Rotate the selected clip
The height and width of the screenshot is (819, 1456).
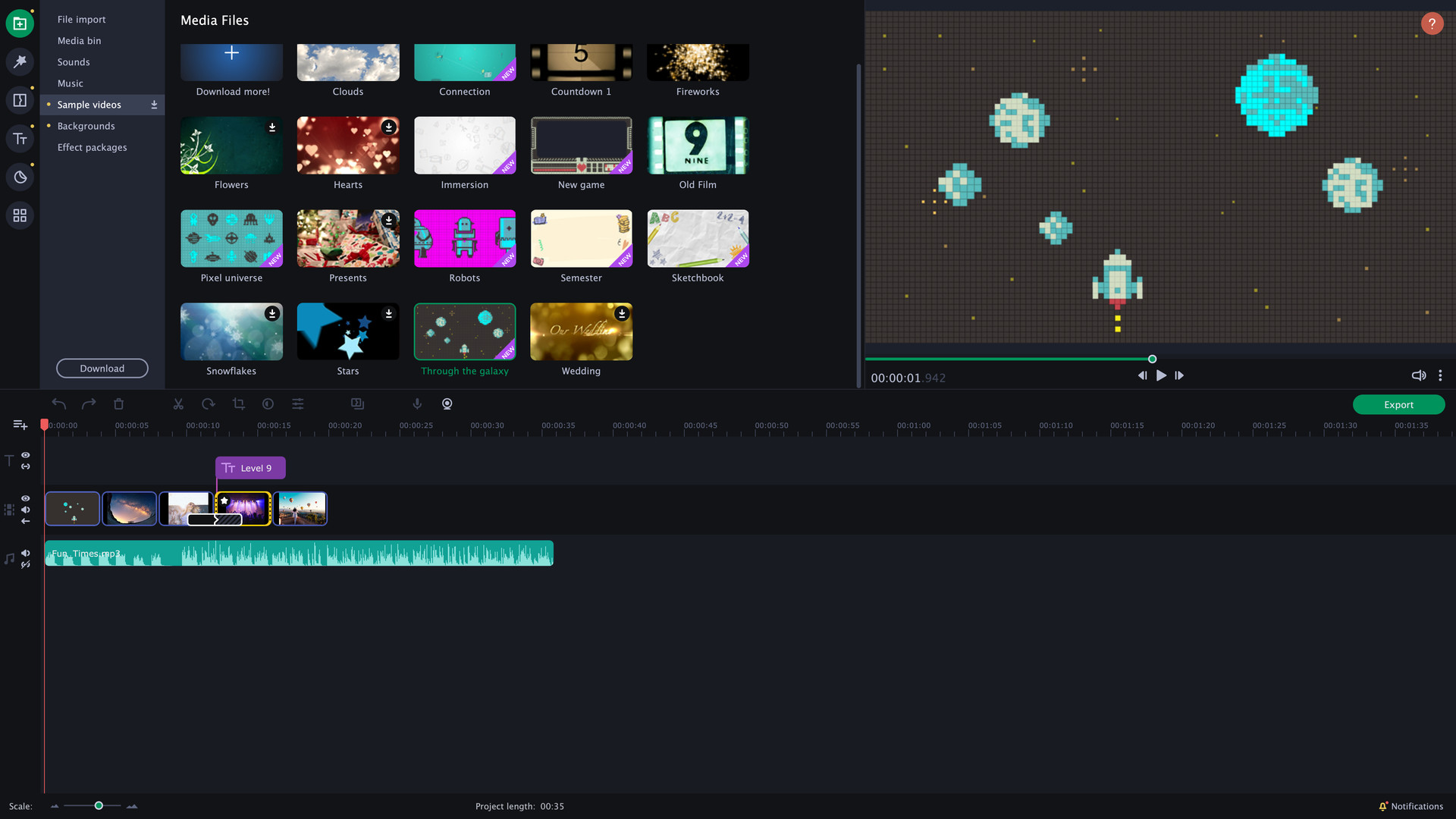[209, 403]
